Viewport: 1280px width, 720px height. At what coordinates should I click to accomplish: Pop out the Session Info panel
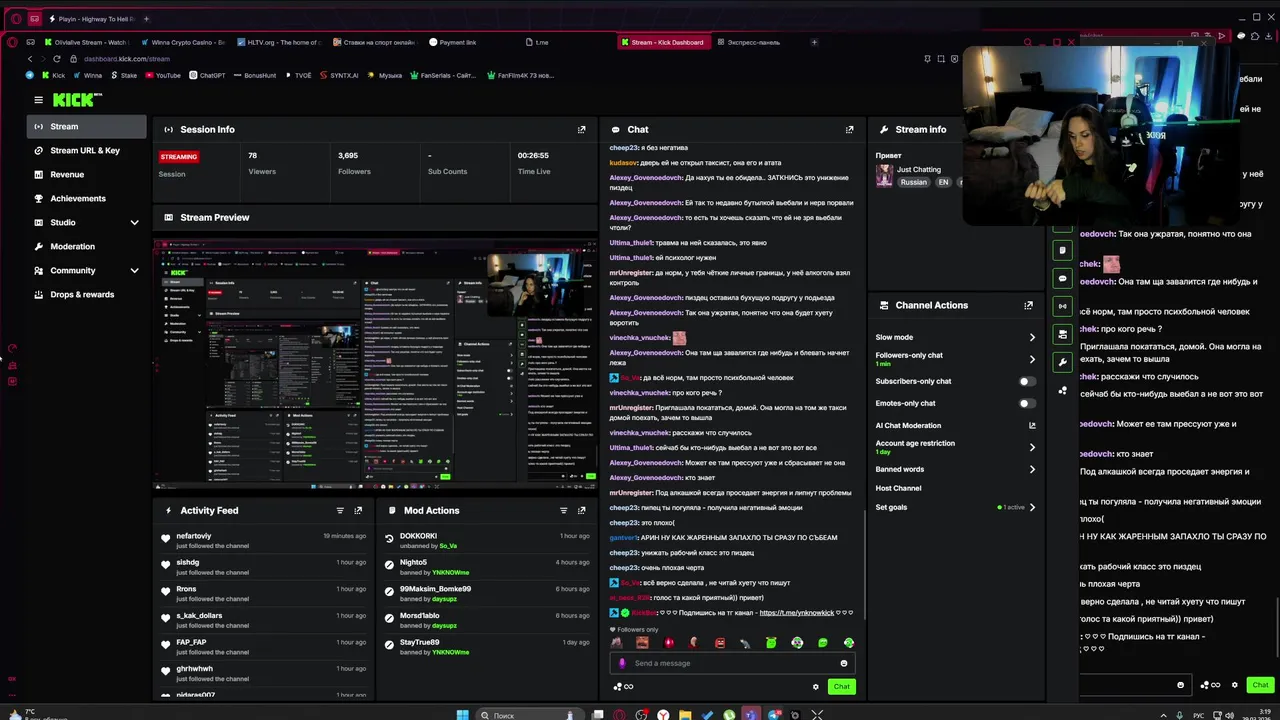click(x=581, y=129)
